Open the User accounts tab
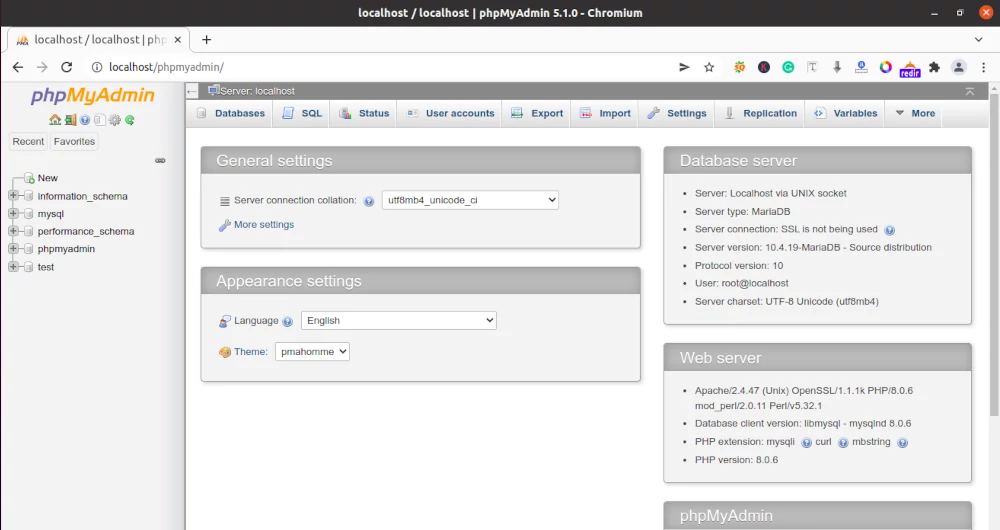1000x530 pixels. pos(451,114)
